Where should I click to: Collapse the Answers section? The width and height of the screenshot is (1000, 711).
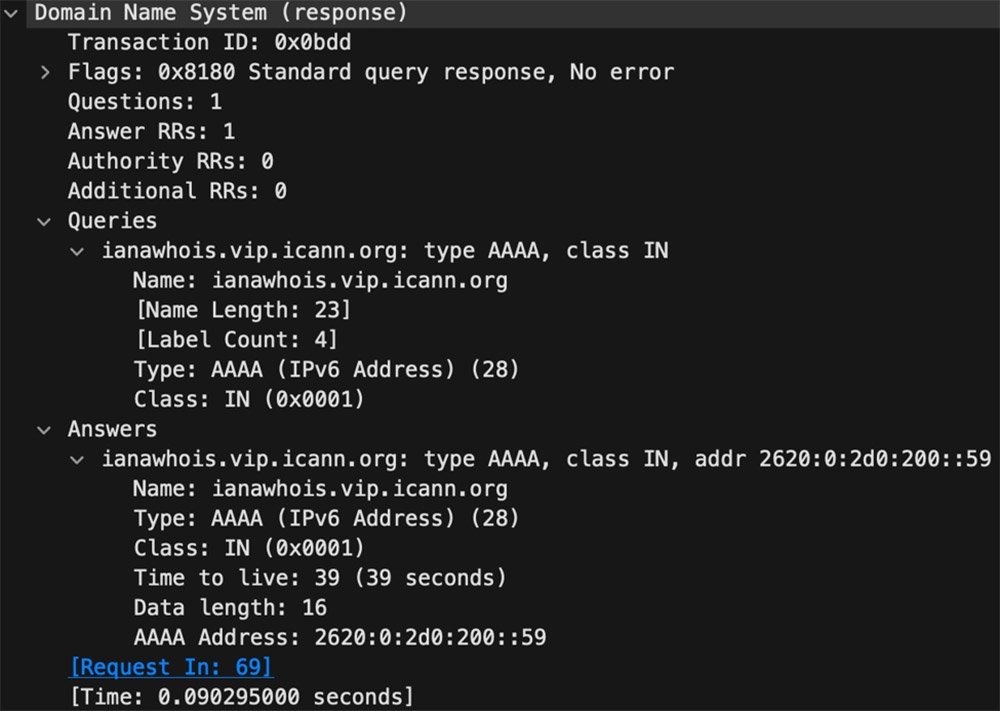point(44,429)
